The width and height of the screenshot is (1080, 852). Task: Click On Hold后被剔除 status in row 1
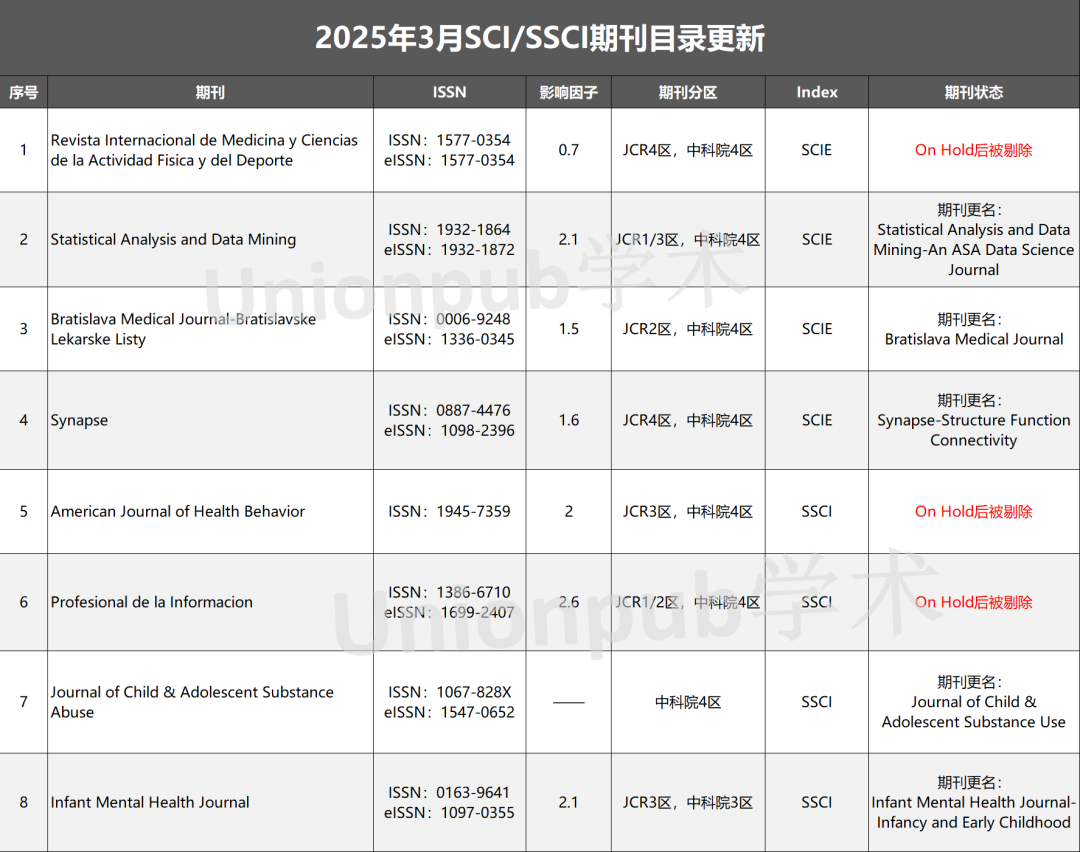click(x=974, y=150)
